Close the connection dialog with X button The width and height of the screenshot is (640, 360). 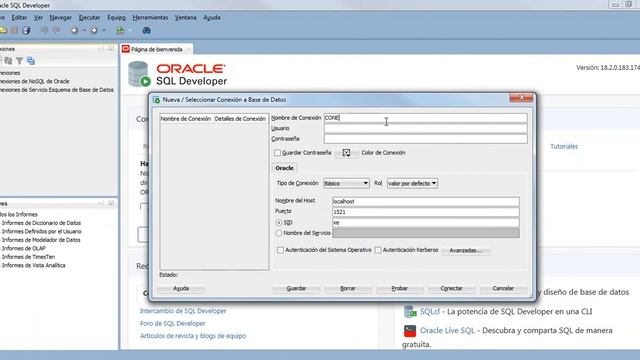pyautogui.click(x=521, y=98)
